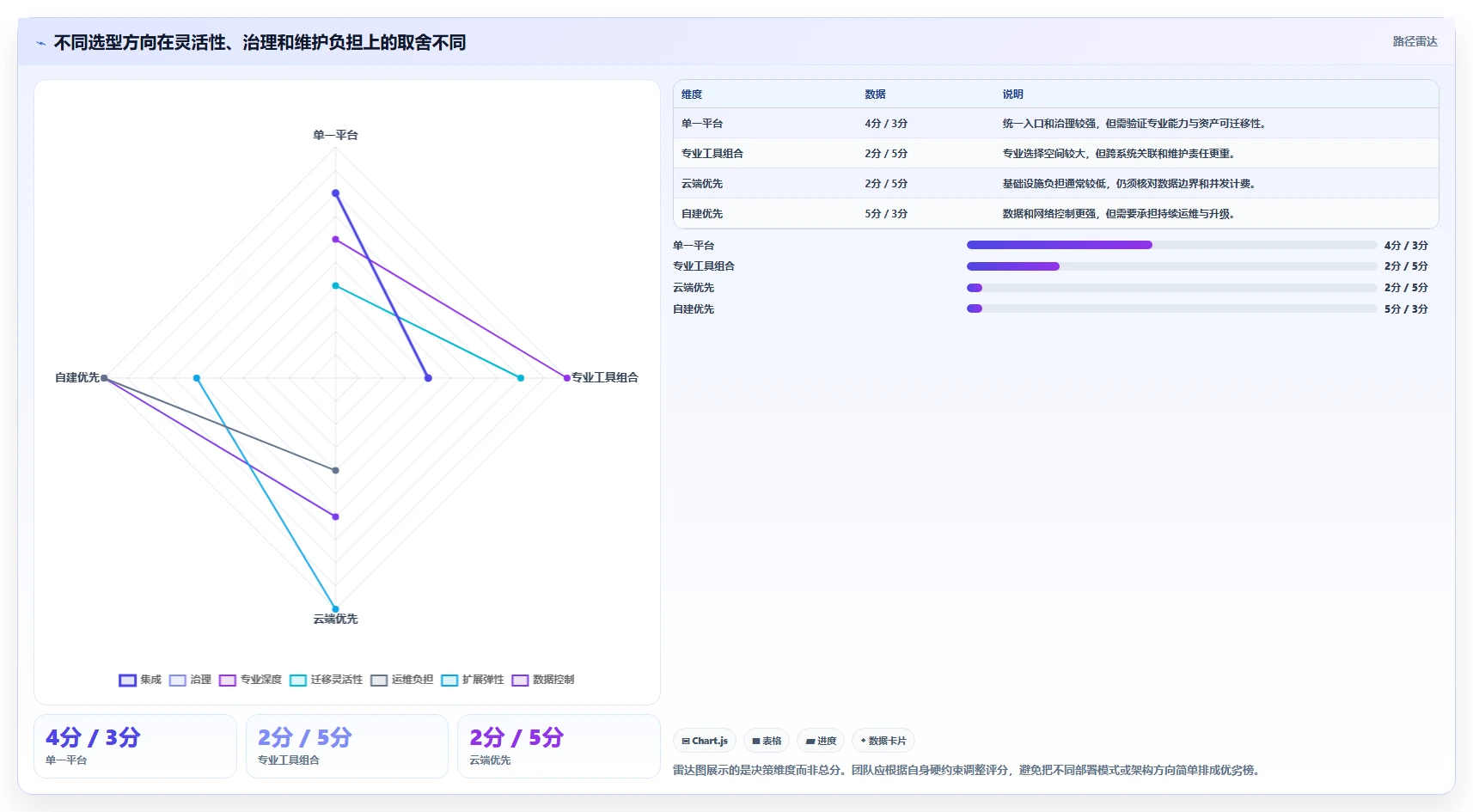Viewport: 1473px width, 812px height.
Task: Select the 单一平台 table row name
Action: pos(702,124)
